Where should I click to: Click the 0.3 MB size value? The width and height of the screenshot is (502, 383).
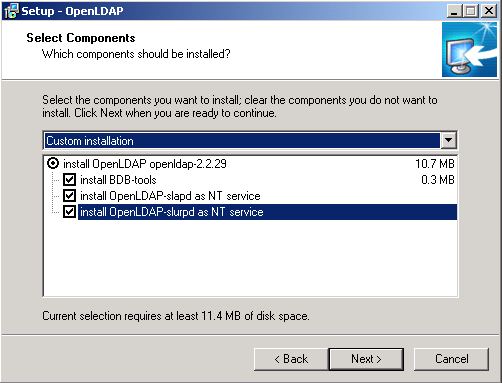pyautogui.click(x=438, y=180)
